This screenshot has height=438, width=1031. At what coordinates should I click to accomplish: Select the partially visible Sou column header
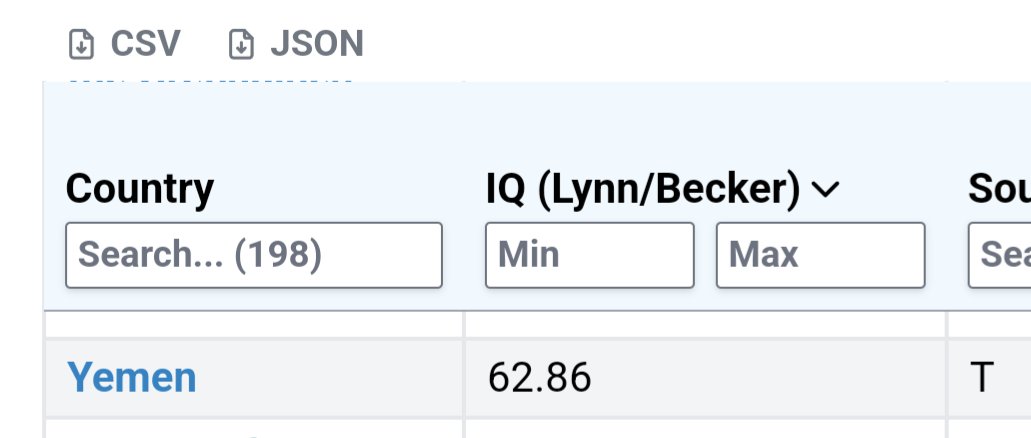pos(999,189)
